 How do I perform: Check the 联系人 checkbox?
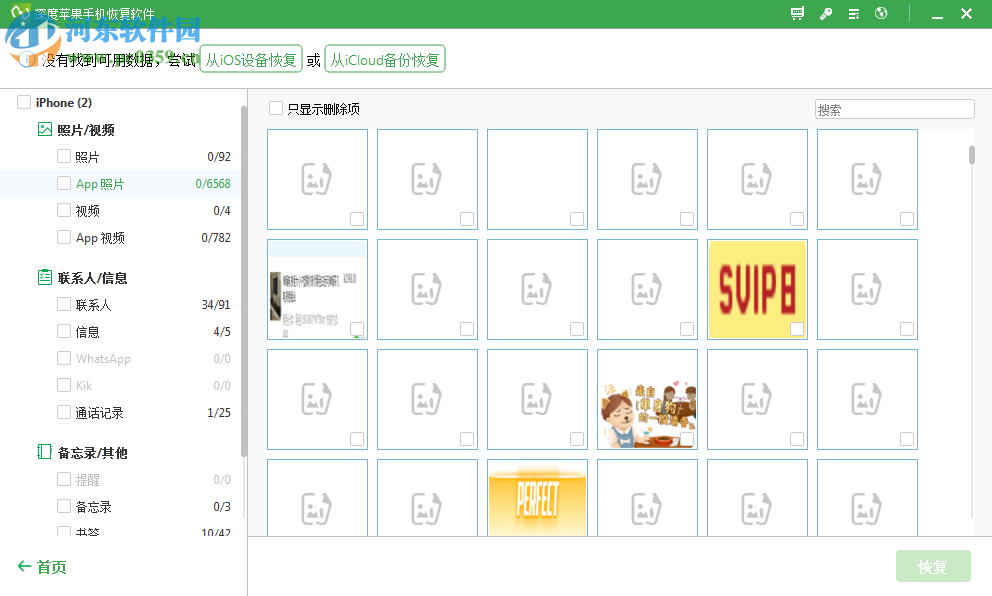pos(64,304)
